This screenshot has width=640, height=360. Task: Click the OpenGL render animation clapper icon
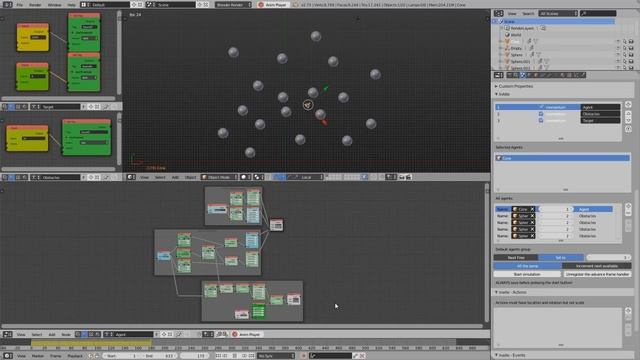[409, 177]
